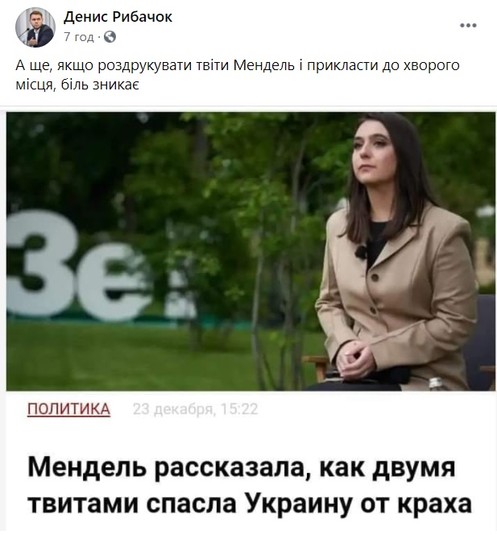
Task: Click the article date 23 декабря, 15:22
Action: click(x=195, y=409)
